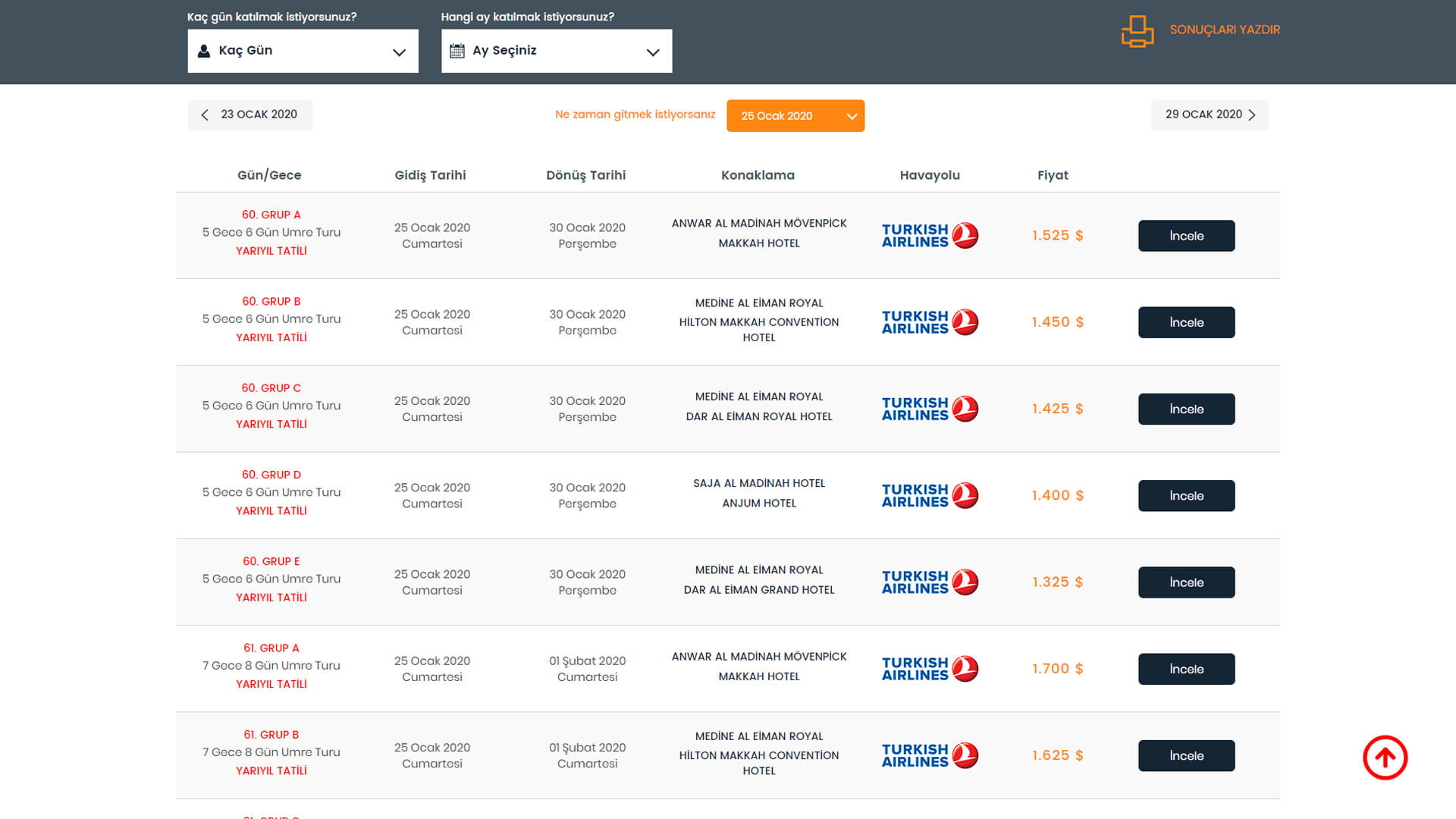Click the 60. GRUP E title
1456x819 pixels.
pyautogui.click(x=271, y=561)
